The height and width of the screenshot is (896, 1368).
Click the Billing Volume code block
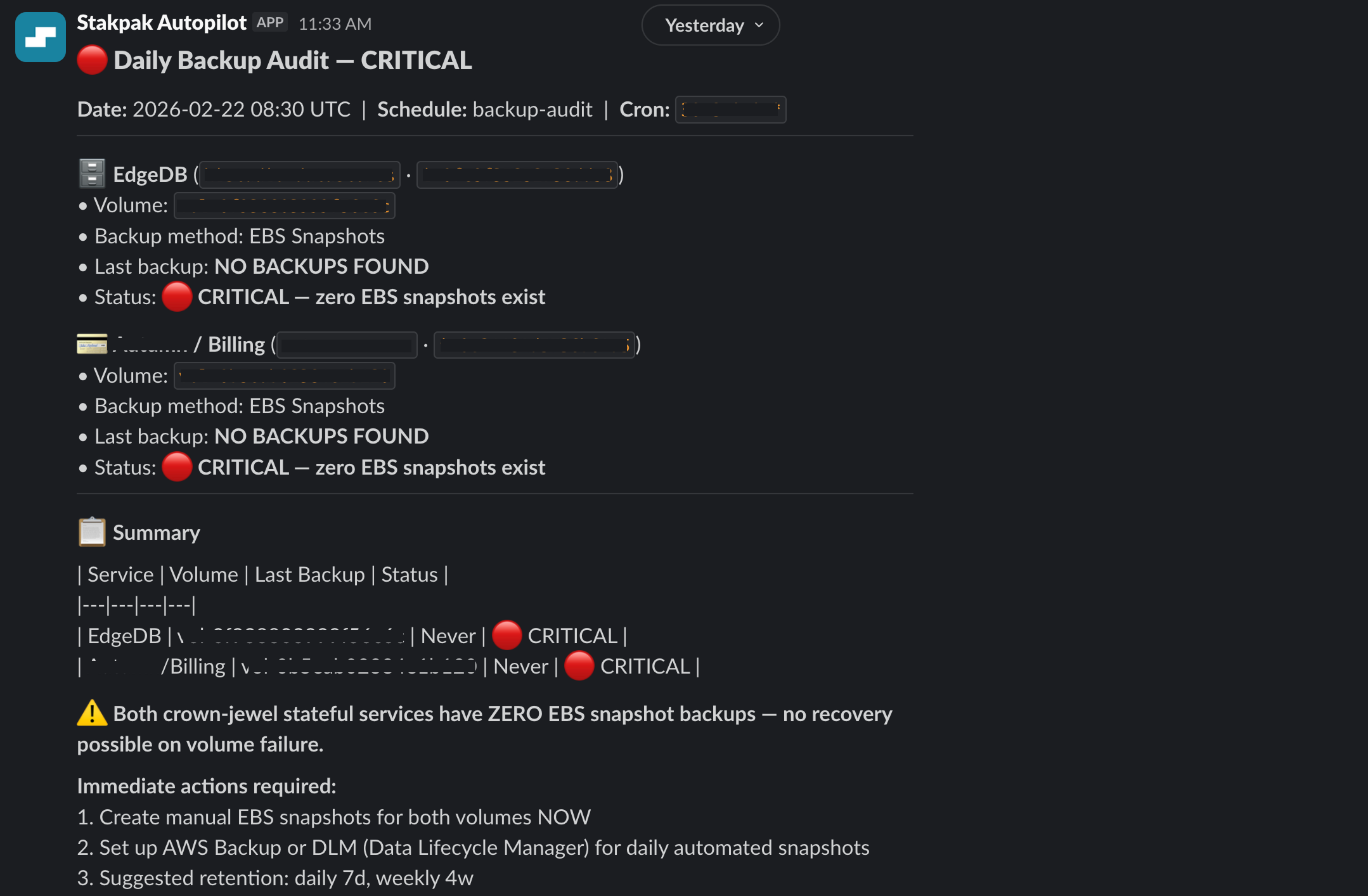click(285, 376)
